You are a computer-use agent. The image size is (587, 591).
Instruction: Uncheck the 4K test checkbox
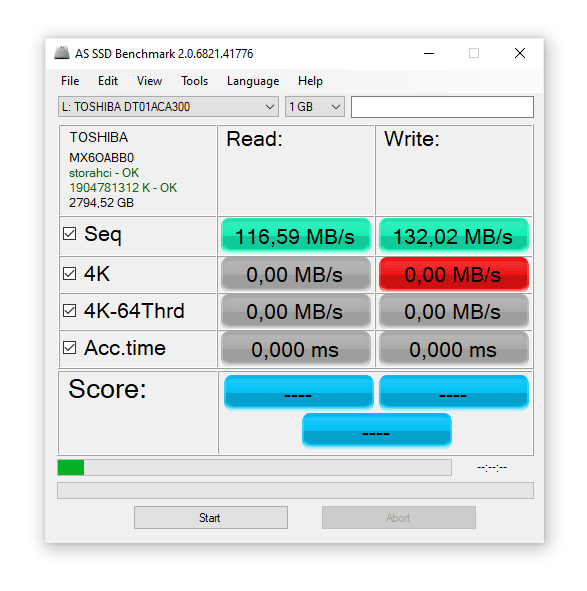[70, 274]
